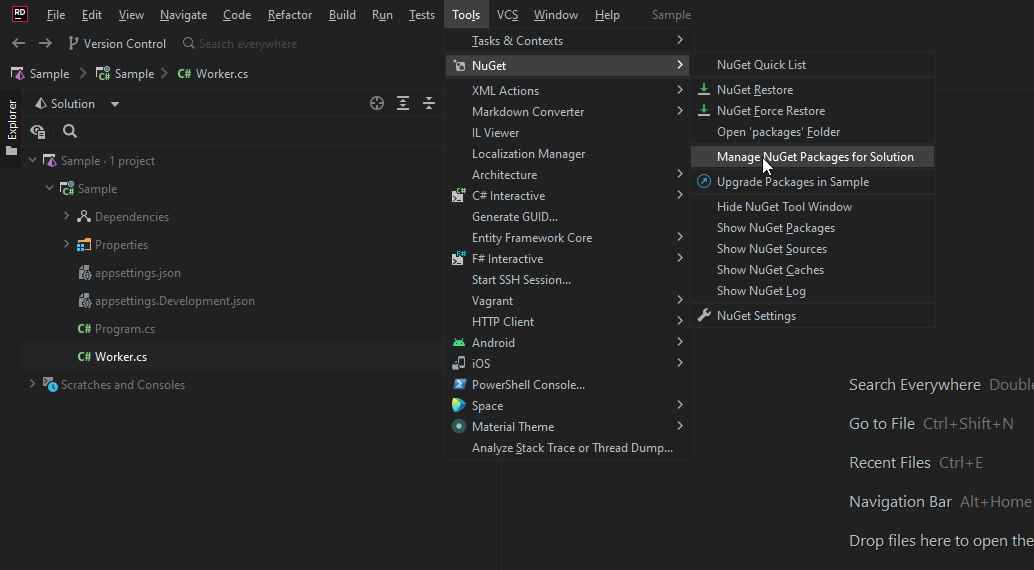Choose Analyze Stack Trace or Thread Dump

point(569,447)
